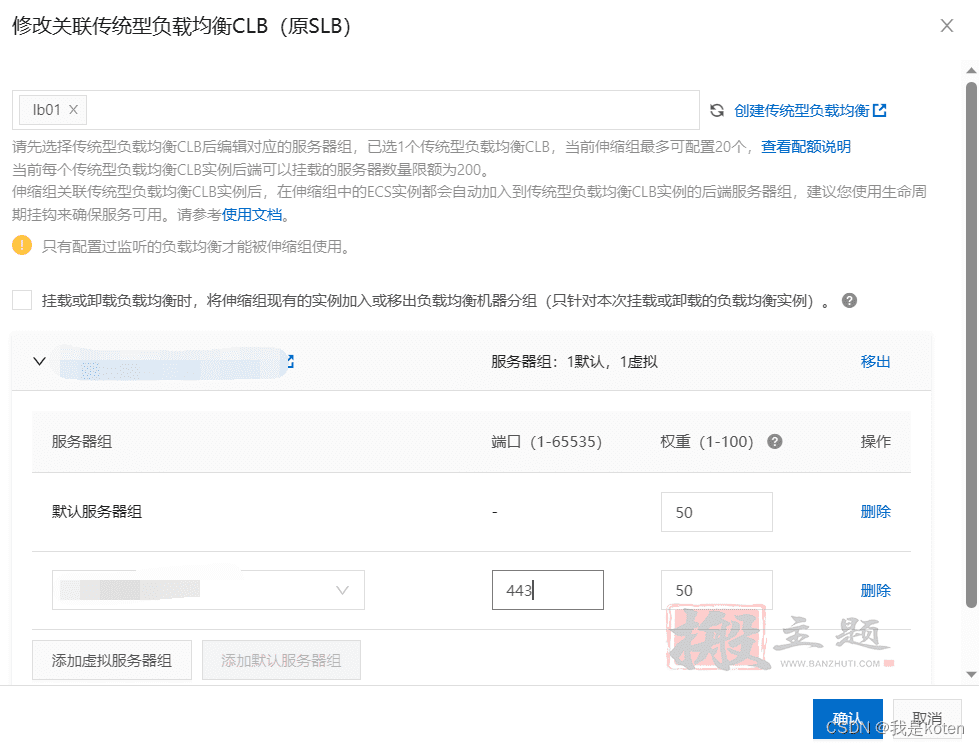Click the 操作 column header
Viewport: 979px width, 746px height.
click(875, 441)
